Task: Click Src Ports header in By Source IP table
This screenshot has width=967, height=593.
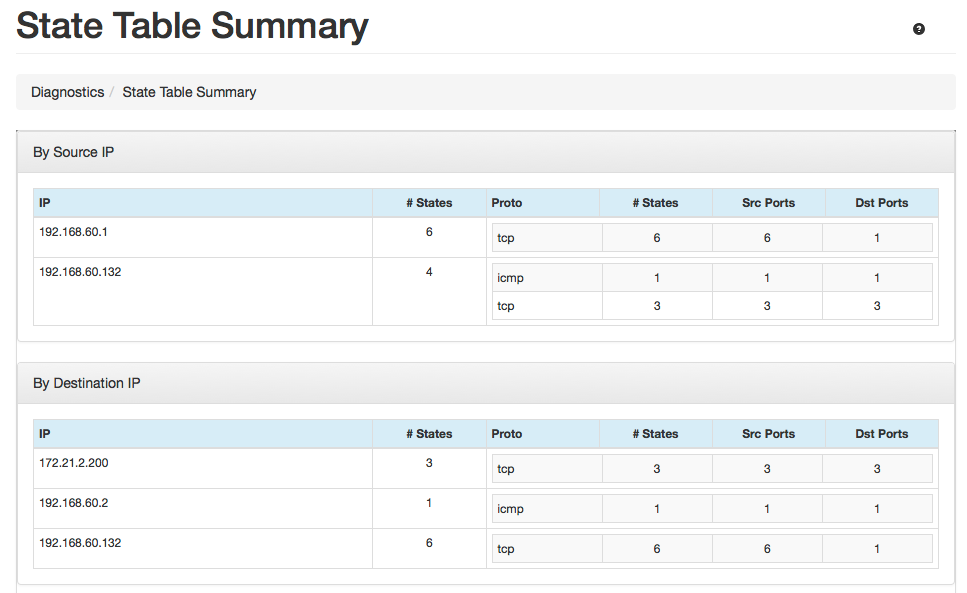Action: 768,203
